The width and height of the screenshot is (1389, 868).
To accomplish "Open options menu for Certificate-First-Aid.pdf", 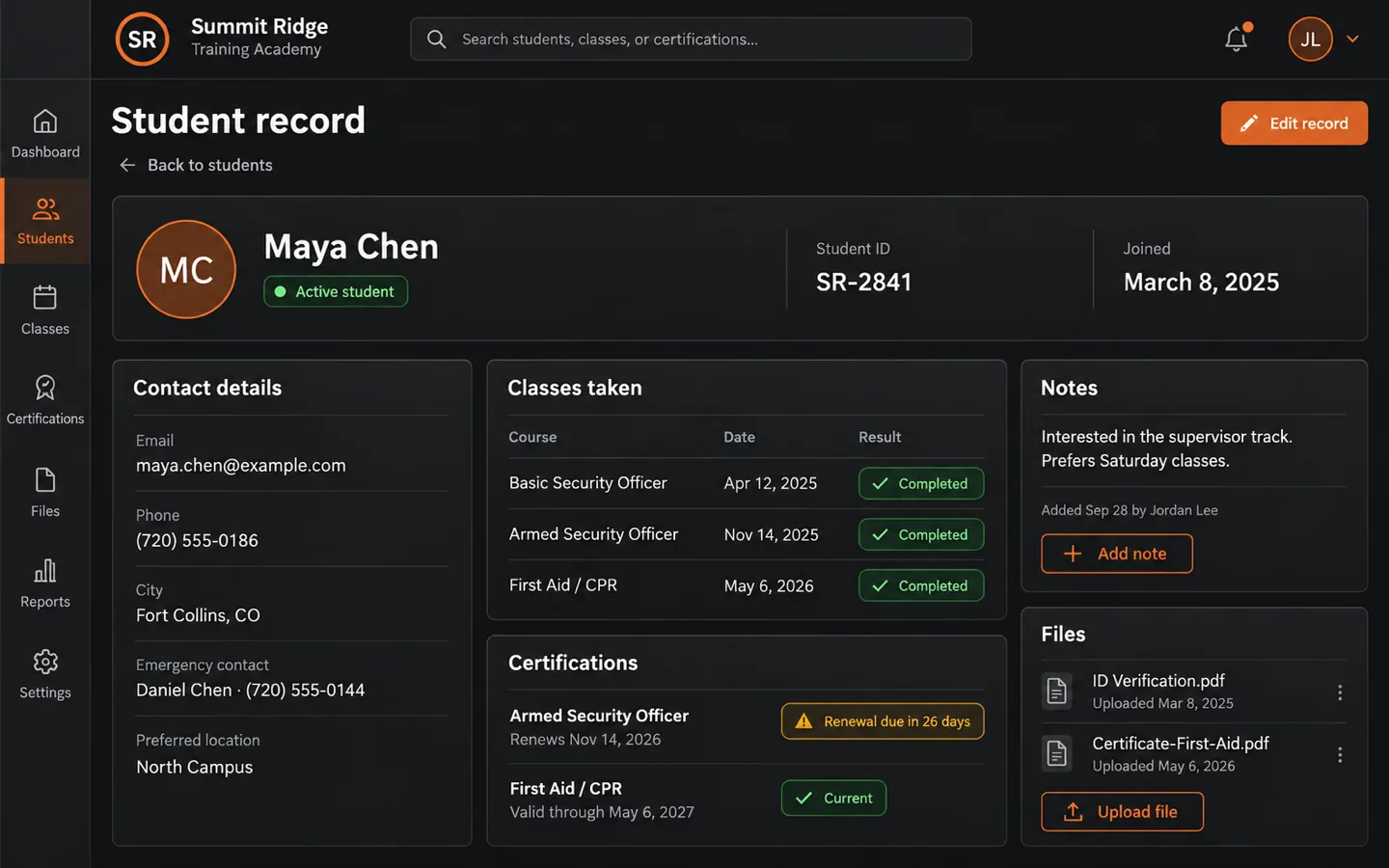I will (x=1340, y=755).
